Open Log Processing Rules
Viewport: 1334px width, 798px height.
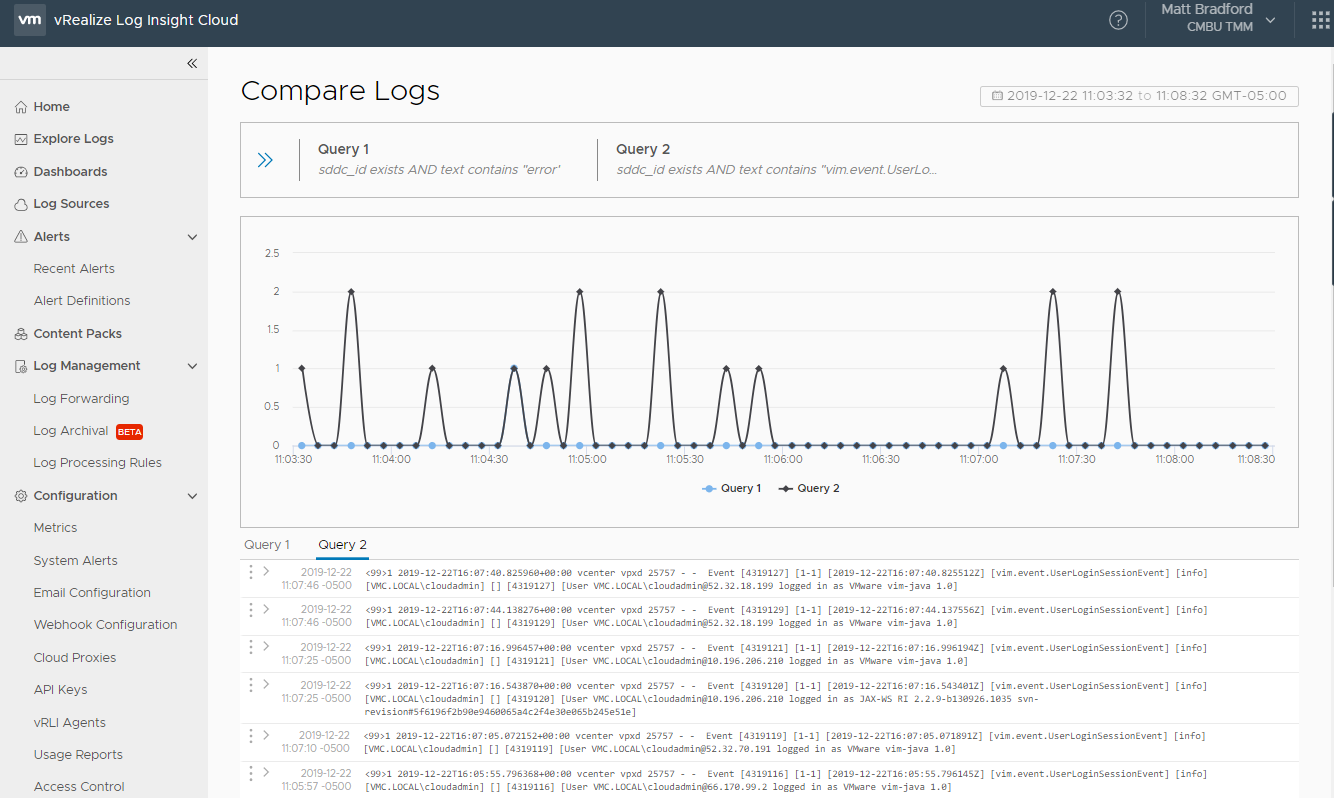[x=97, y=463]
